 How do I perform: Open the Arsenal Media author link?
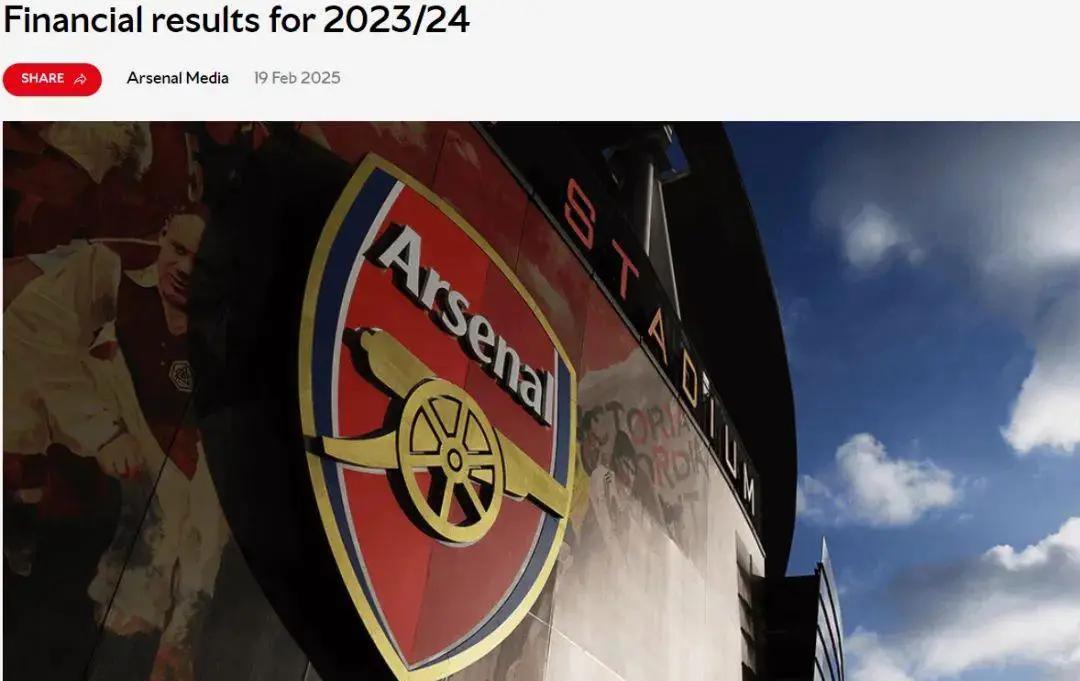click(x=178, y=78)
